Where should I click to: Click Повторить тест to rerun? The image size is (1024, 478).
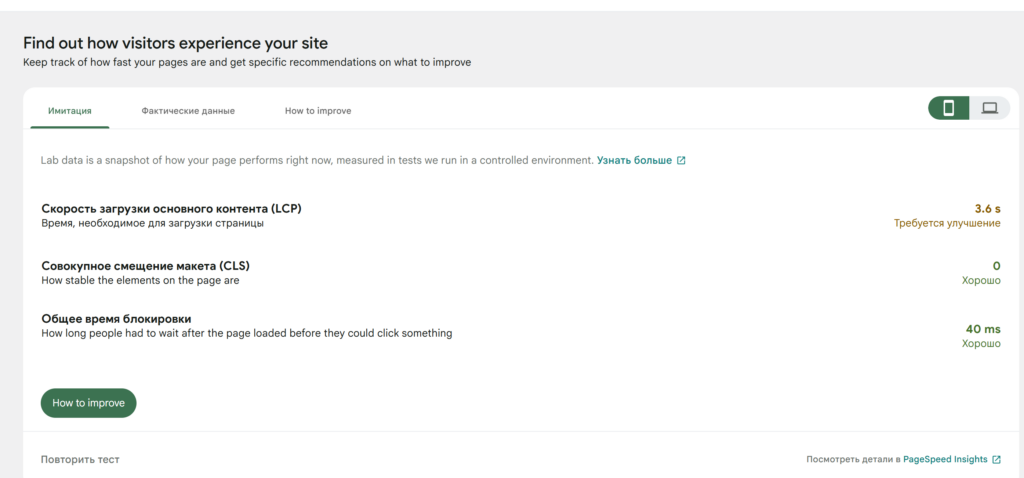pos(80,460)
